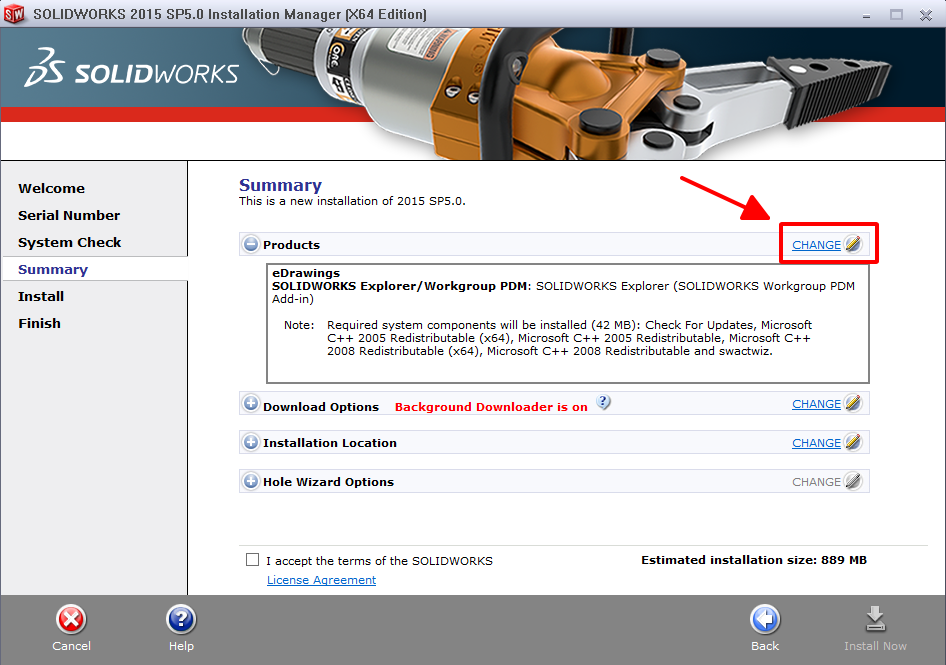
Task: Expand the Download Options section
Action: pos(250,403)
